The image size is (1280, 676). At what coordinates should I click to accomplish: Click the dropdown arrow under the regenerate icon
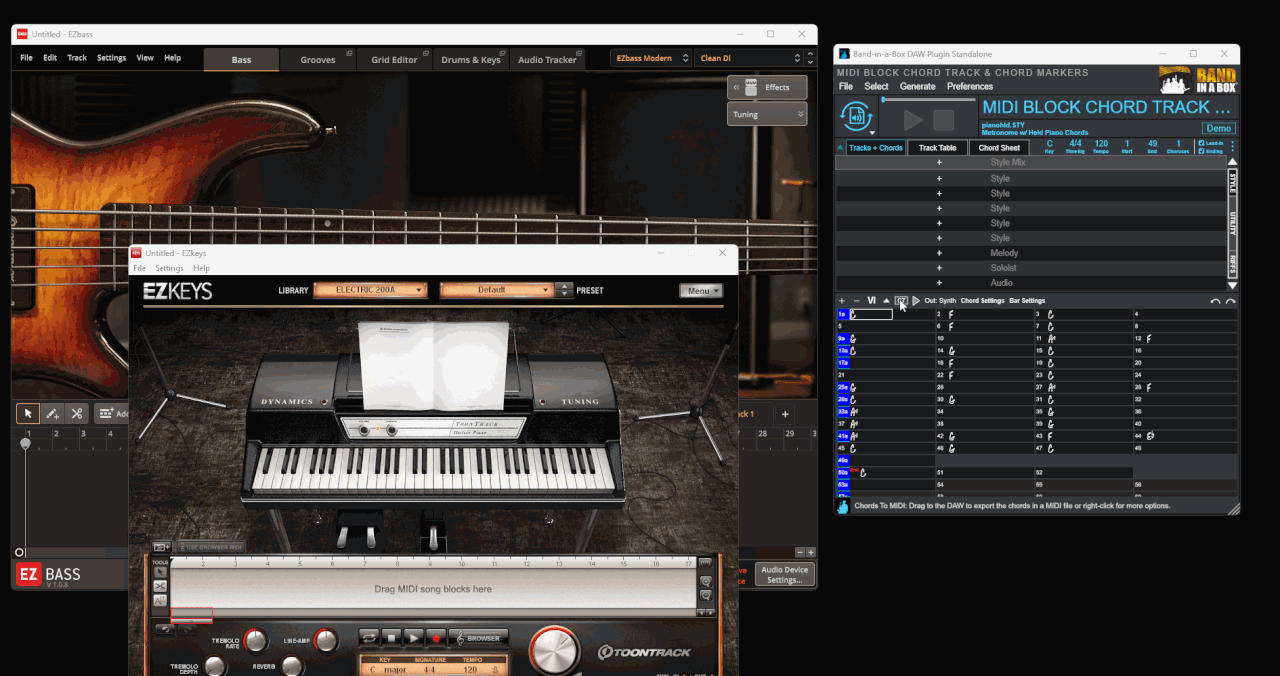point(872,133)
